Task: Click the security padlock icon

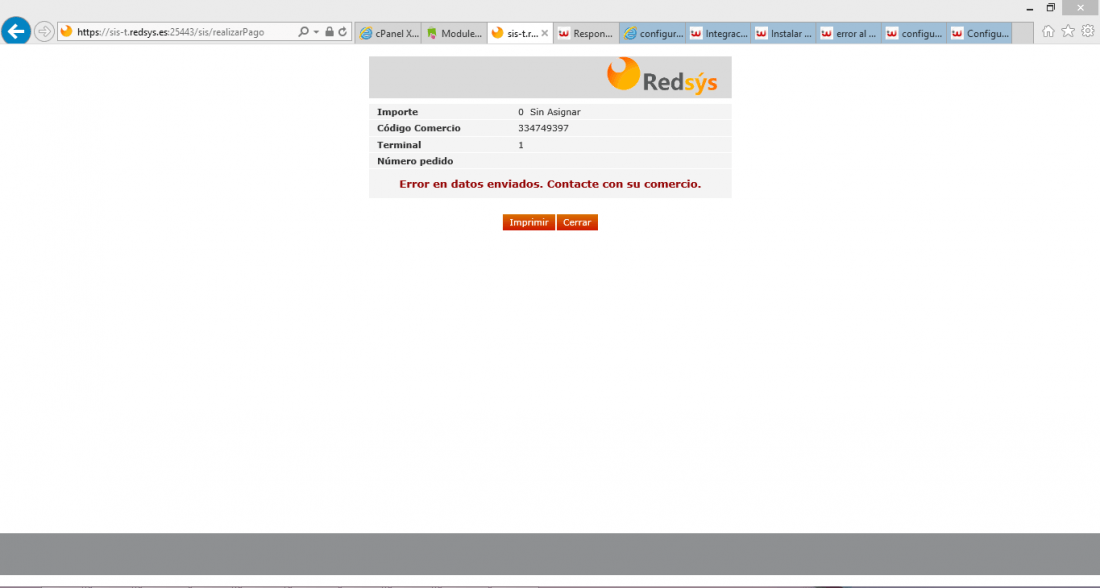Action: (x=329, y=32)
